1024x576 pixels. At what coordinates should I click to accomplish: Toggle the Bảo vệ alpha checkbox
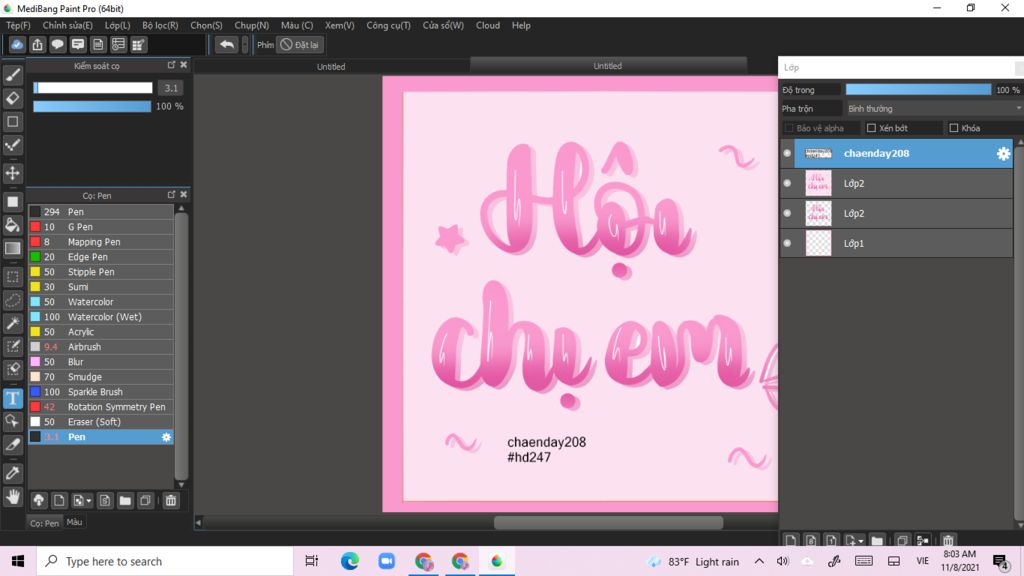pos(789,128)
